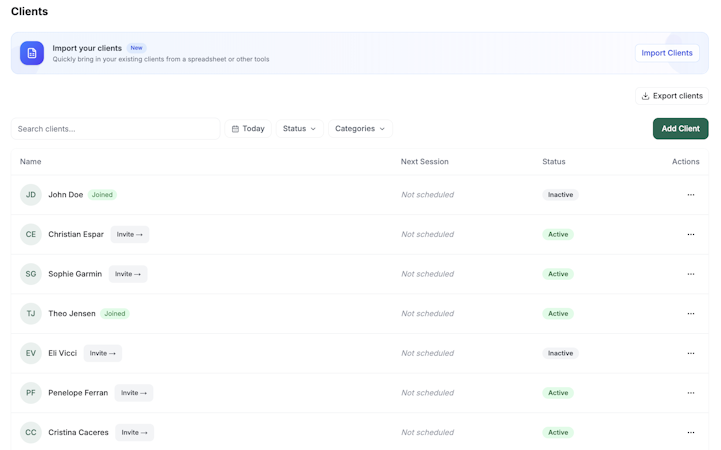This screenshot has width=721, height=450.
Task: Click the New badge in import banner
Action: tap(136, 48)
